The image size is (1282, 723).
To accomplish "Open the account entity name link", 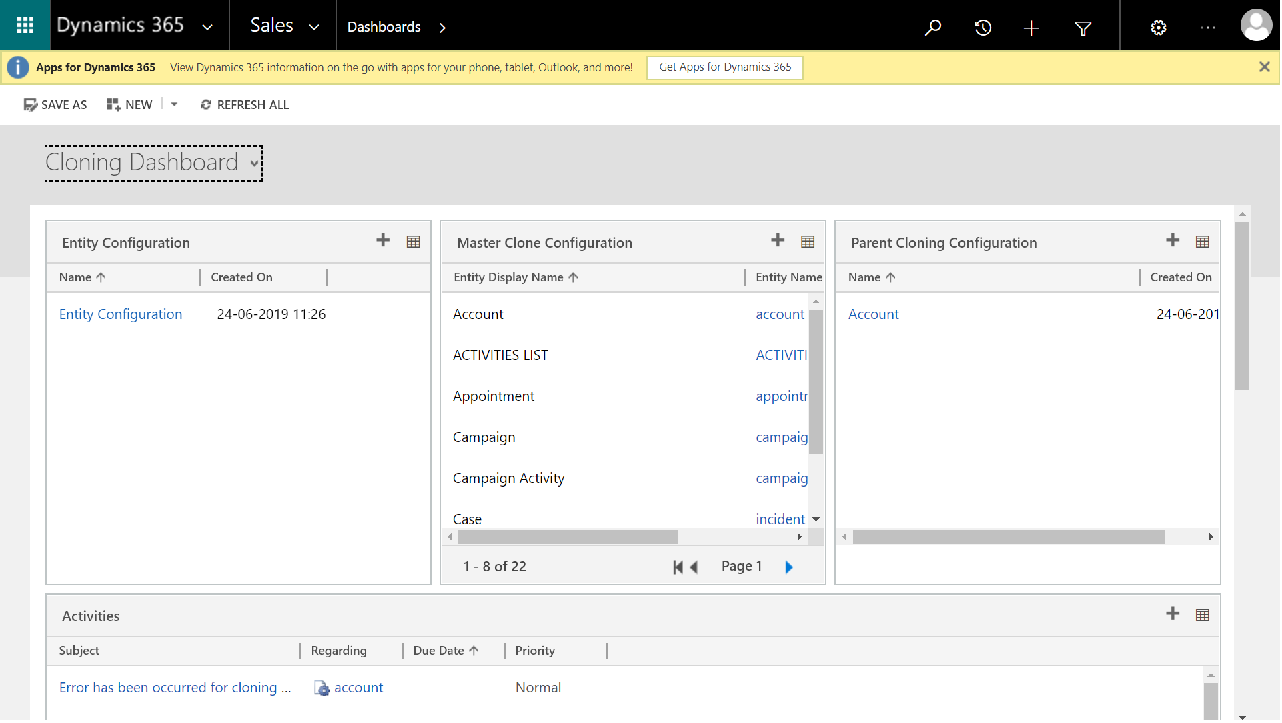I will (x=780, y=314).
